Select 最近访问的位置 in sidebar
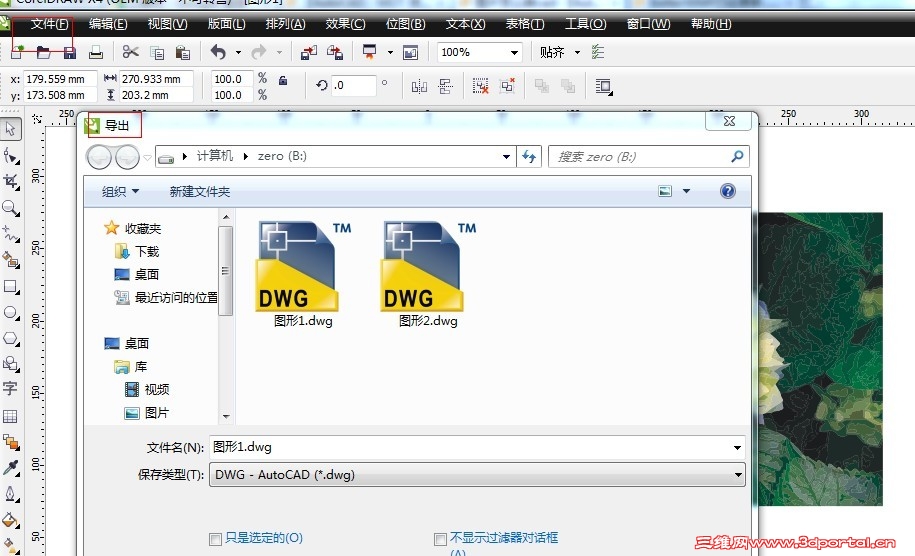 [166, 298]
